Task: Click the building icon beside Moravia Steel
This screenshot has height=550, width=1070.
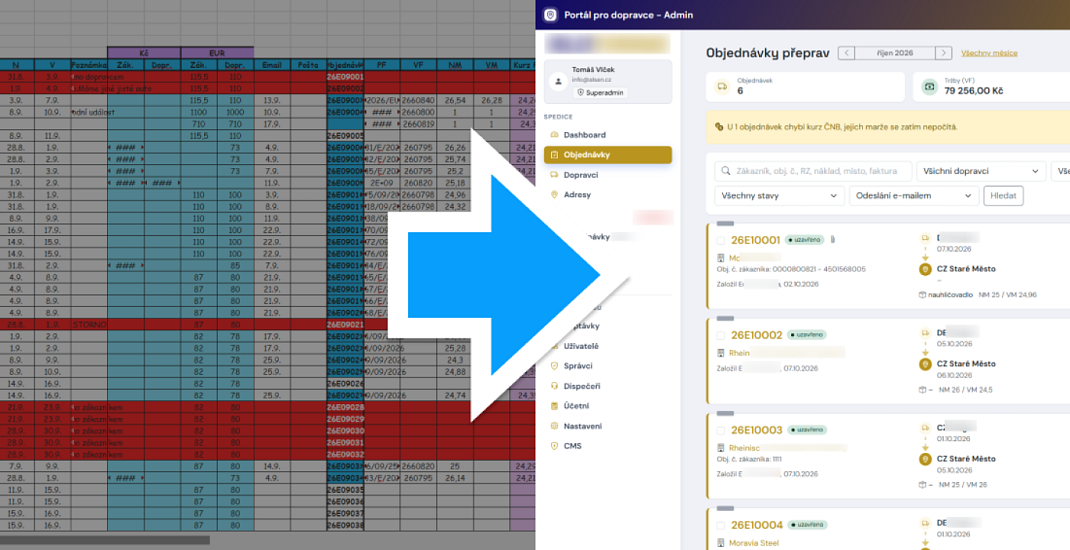Action: pos(721,544)
